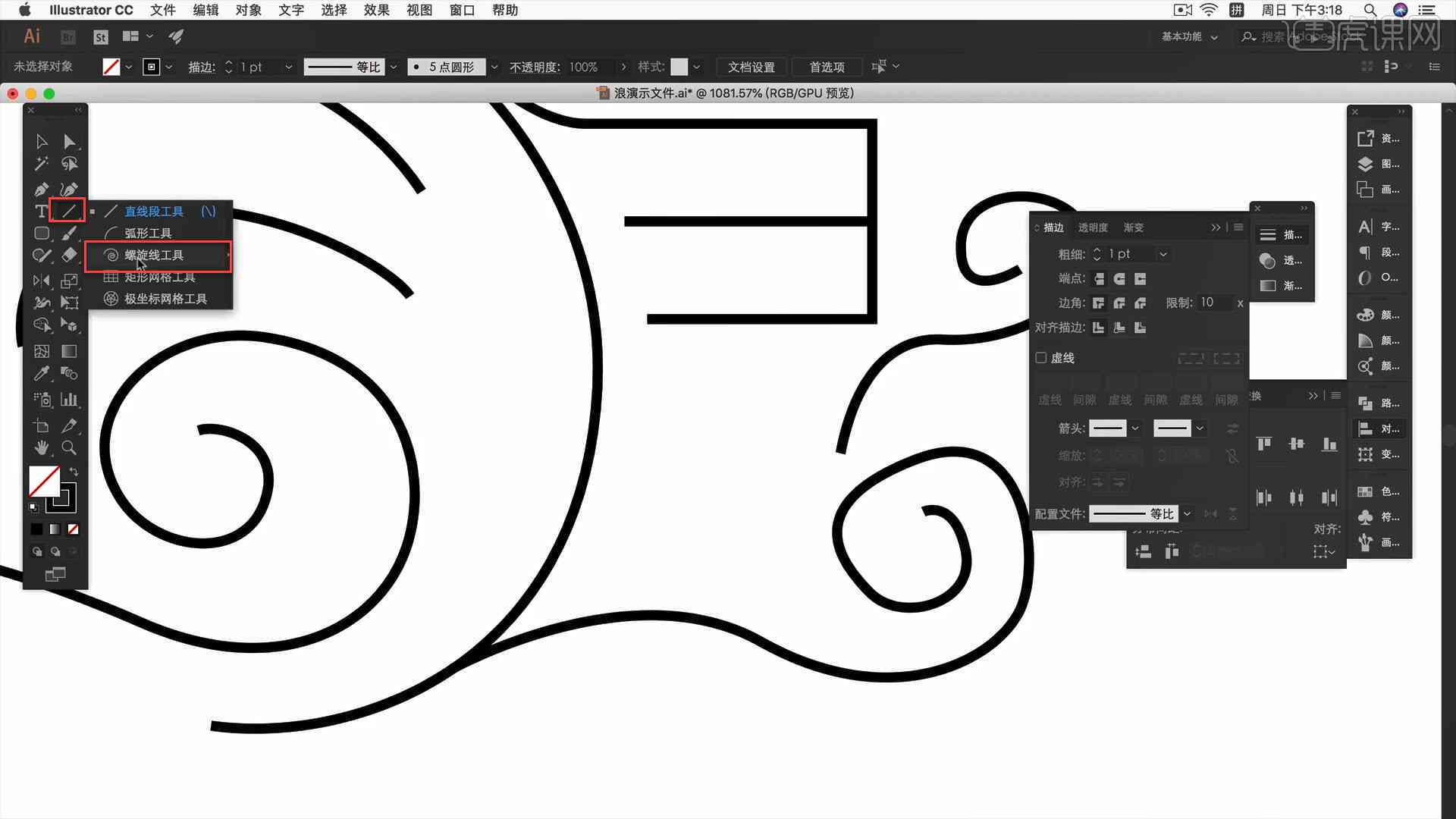
Task: Select the Hand tool
Action: [x=42, y=447]
